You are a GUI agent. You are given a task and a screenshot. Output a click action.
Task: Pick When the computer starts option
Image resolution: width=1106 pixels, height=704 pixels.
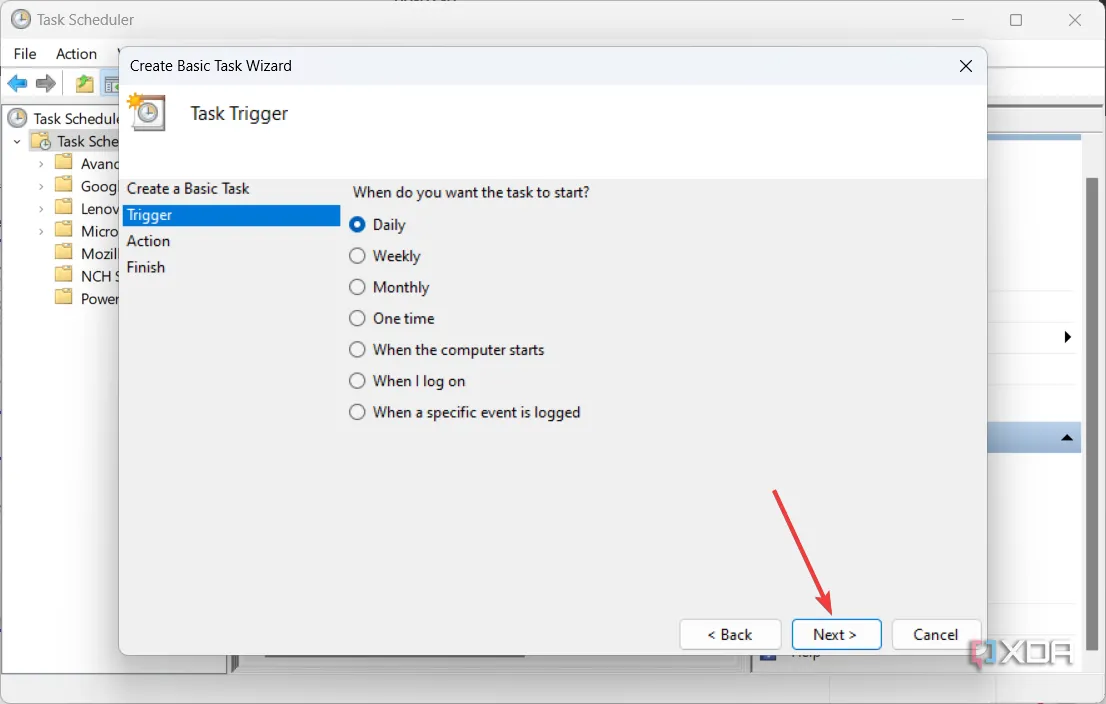point(357,350)
